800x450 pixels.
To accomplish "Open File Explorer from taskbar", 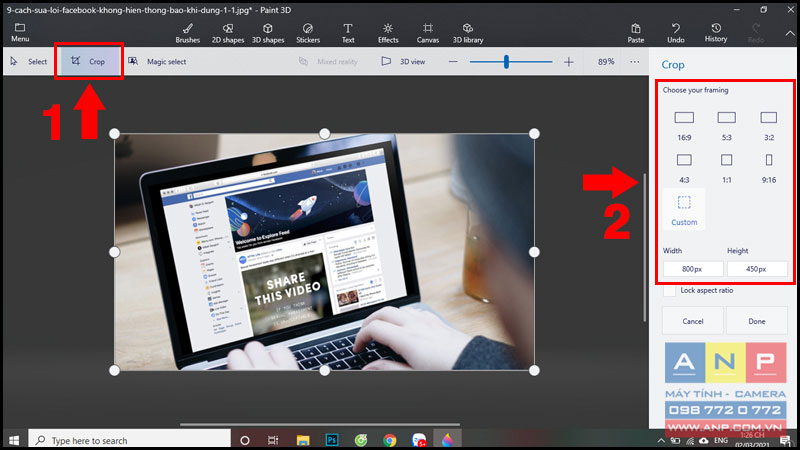I will 303,440.
